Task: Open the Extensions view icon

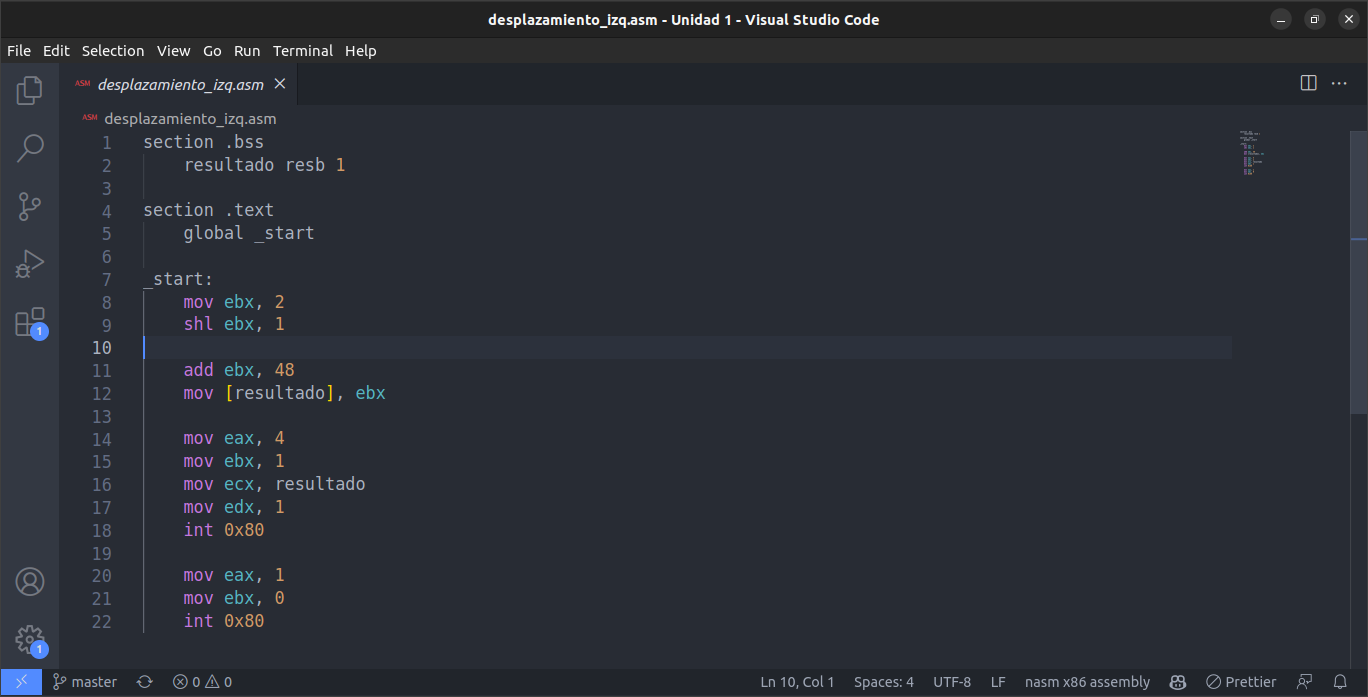Action: pos(30,323)
